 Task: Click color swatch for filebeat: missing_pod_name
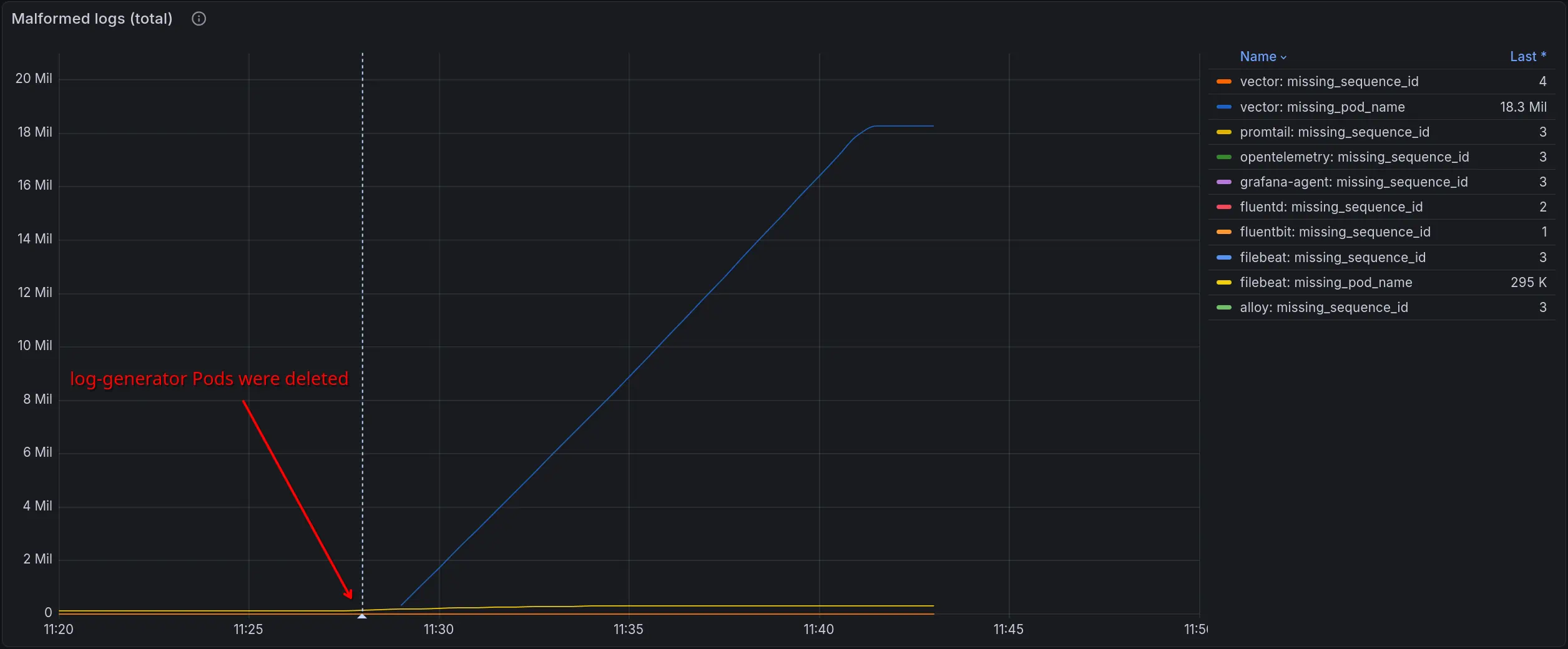pos(1223,283)
